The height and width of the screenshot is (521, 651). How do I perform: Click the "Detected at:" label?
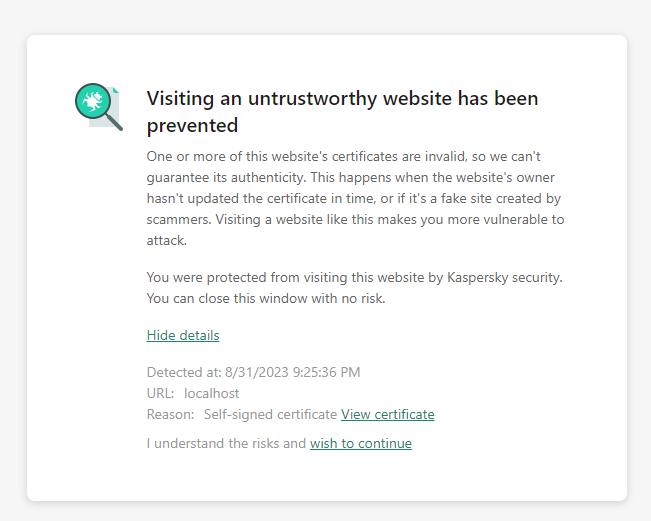tap(182, 372)
